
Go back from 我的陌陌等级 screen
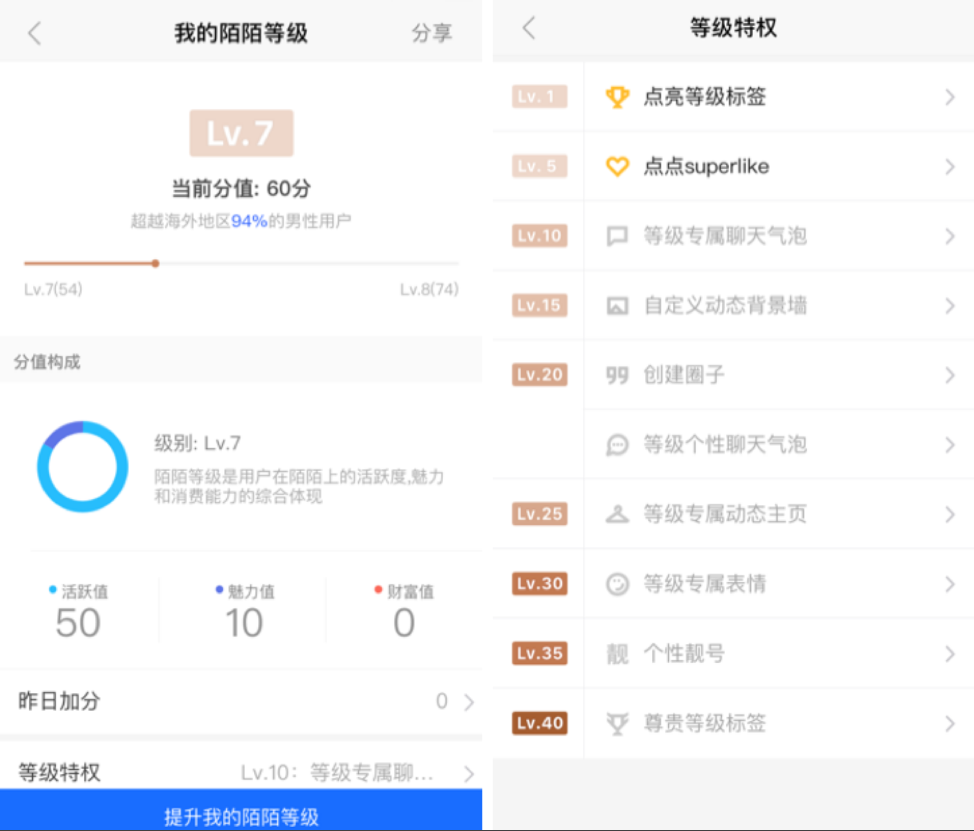point(35,33)
